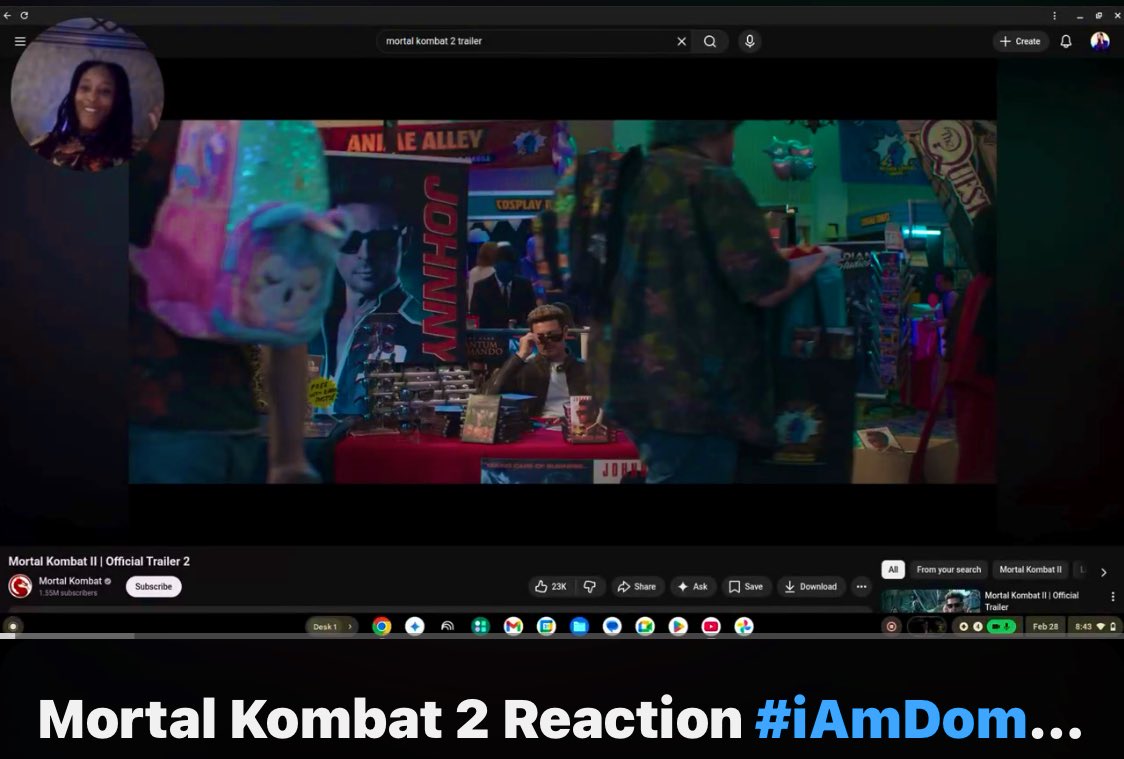The width and height of the screenshot is (1124, 759).
Task: Start voice search with the microphone
Action: click(750, 42)
